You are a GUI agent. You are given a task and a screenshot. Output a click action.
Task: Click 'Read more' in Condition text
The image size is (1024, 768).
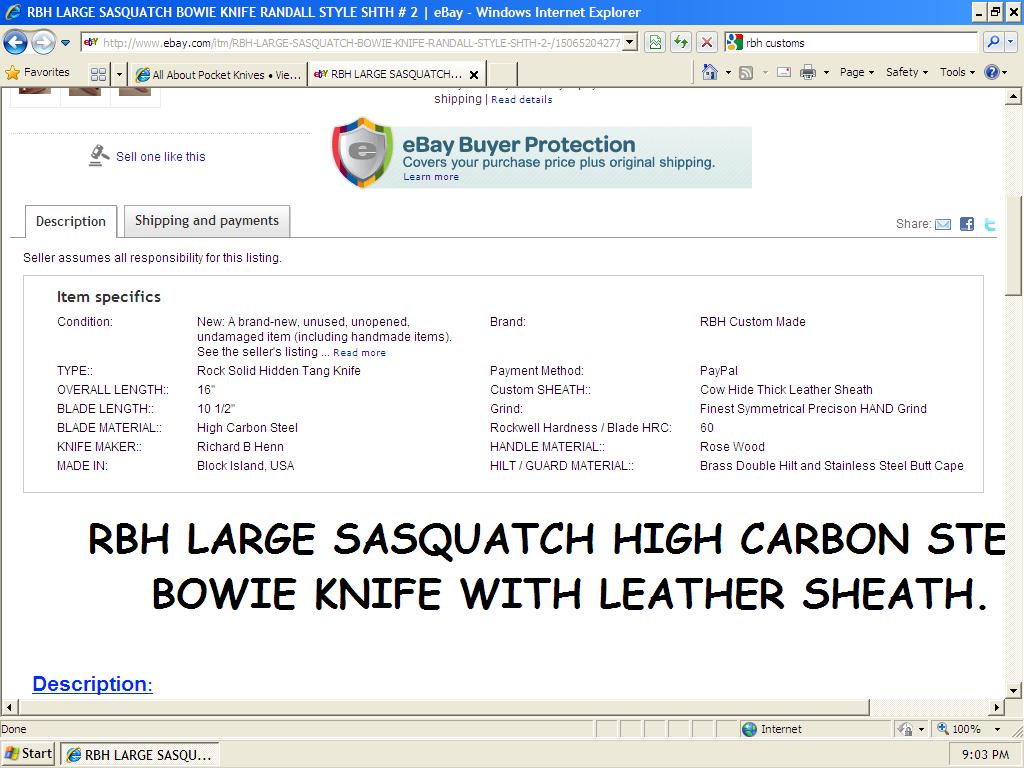point(360,353)
